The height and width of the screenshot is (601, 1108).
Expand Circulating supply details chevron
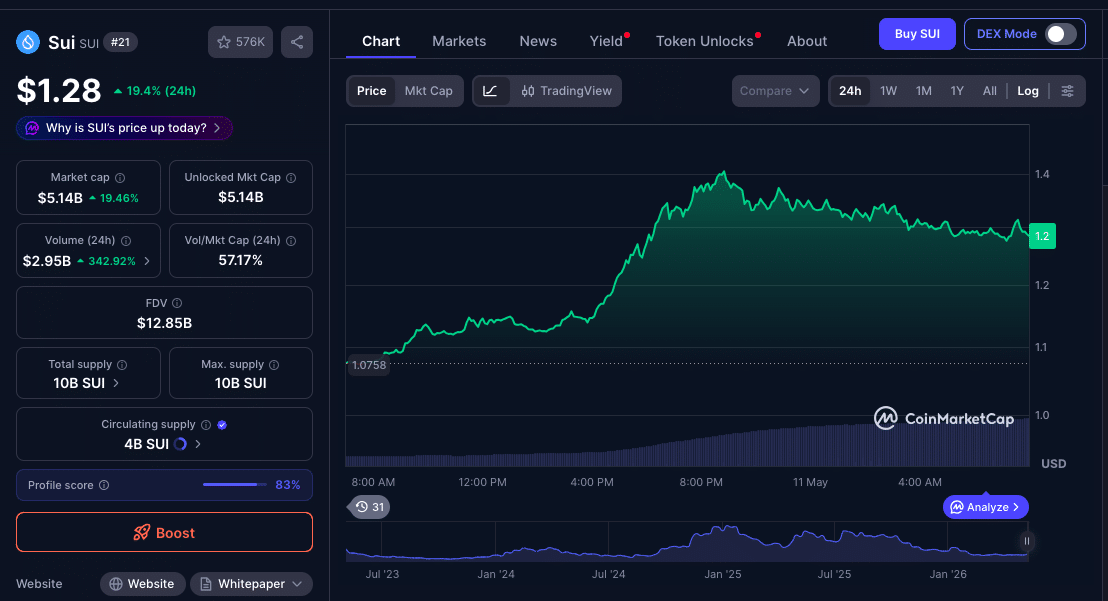(x=198, y=444)
